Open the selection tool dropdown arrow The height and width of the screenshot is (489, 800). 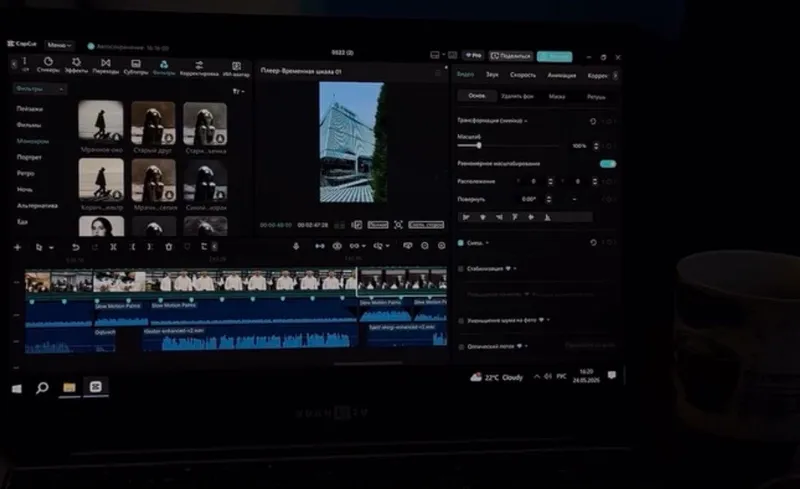(52, 248)
